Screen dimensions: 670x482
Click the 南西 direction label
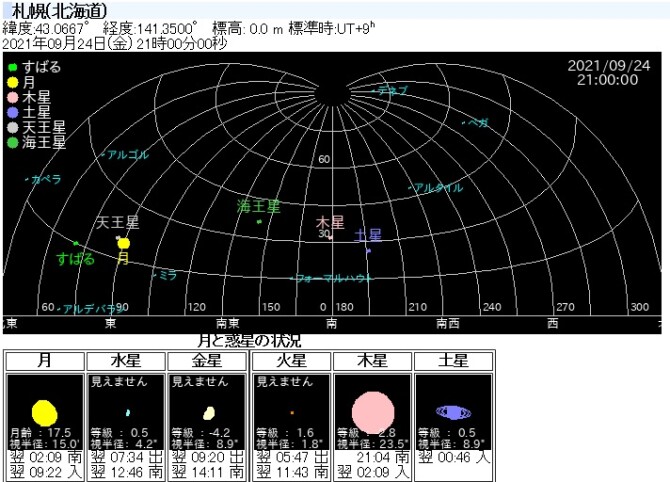(x=448, y=323)
